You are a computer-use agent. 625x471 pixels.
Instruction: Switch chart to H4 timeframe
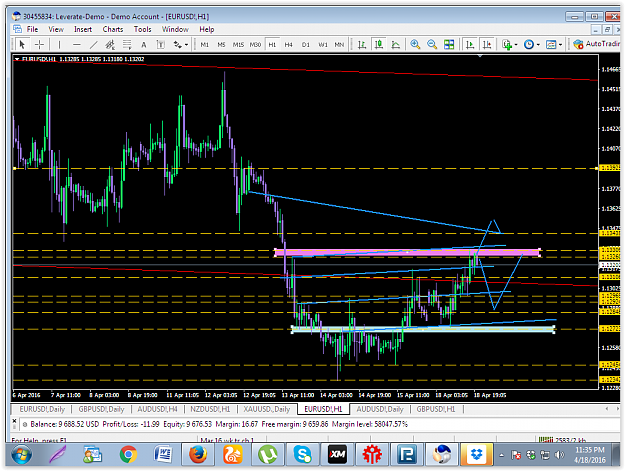289,45
